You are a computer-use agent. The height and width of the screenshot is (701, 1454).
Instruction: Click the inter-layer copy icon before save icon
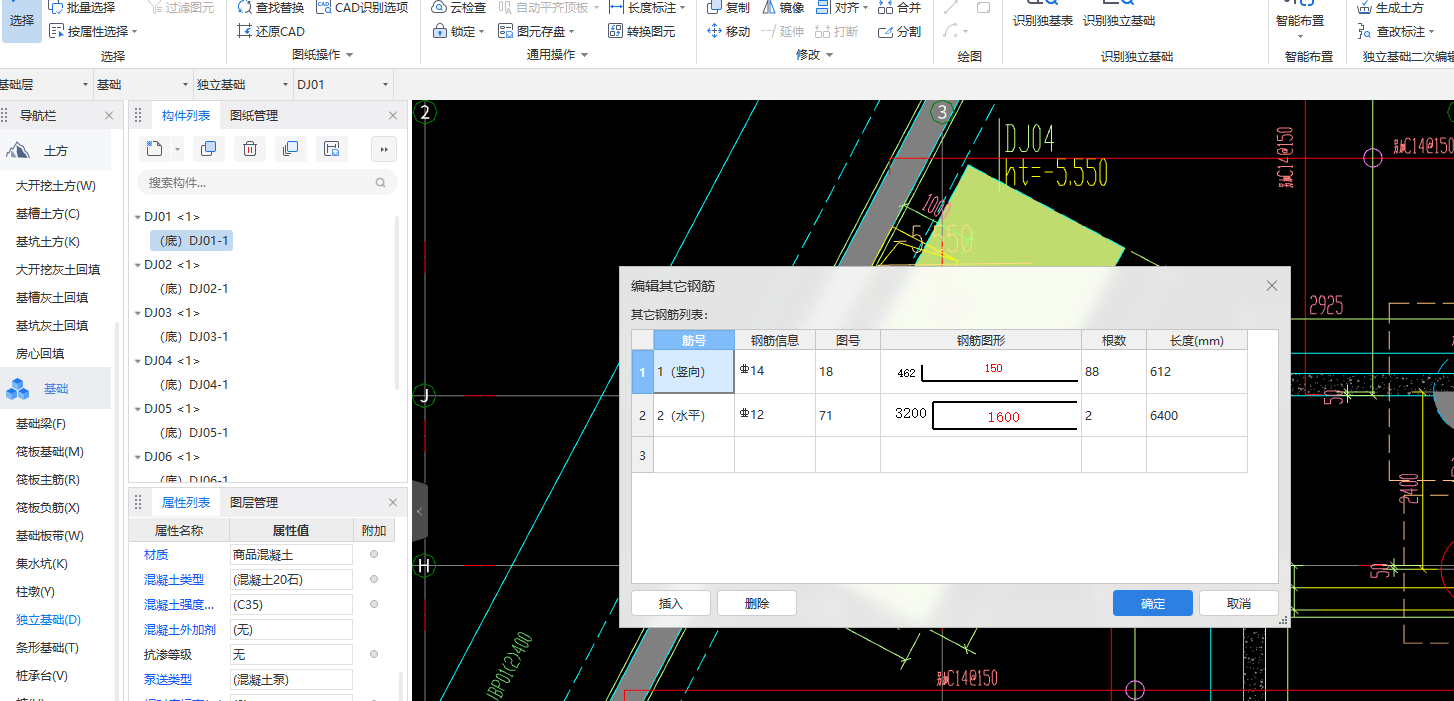click(x=290, y=149)
